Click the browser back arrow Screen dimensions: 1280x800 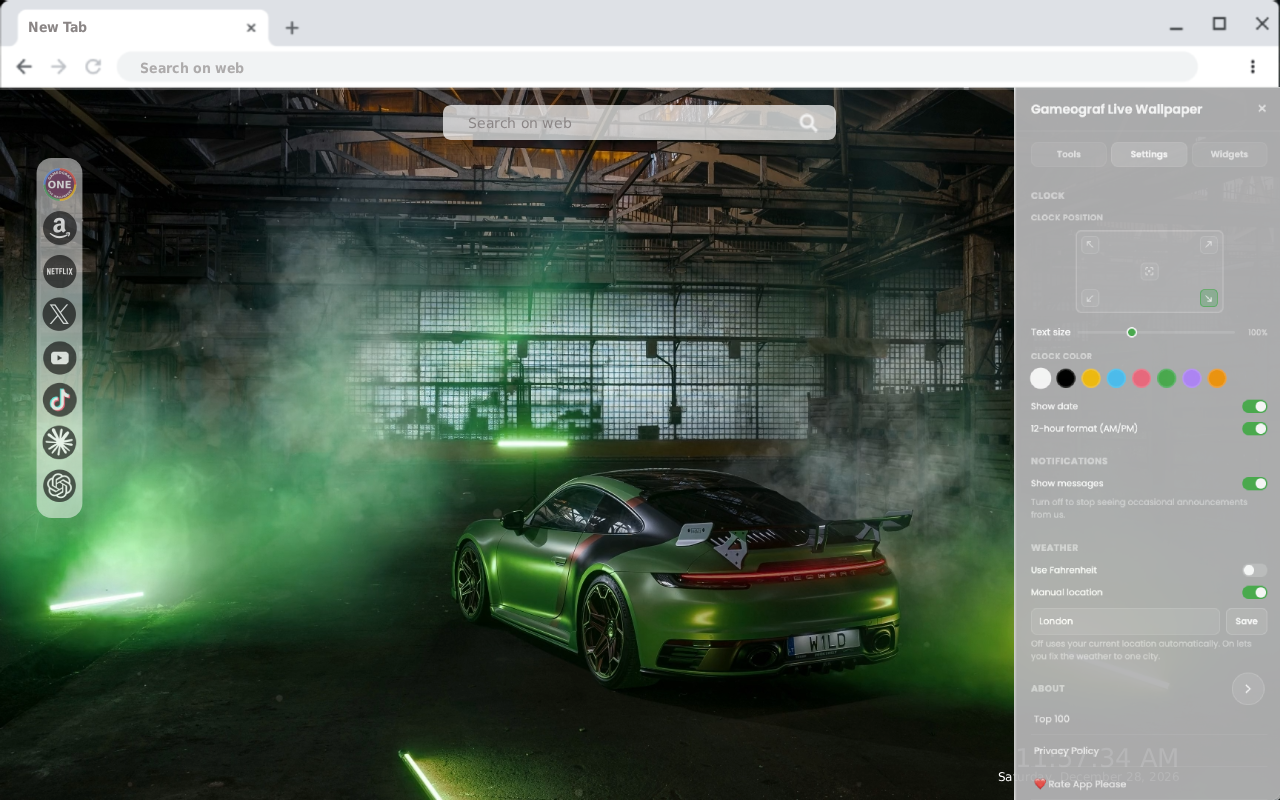tap(24, 67)
